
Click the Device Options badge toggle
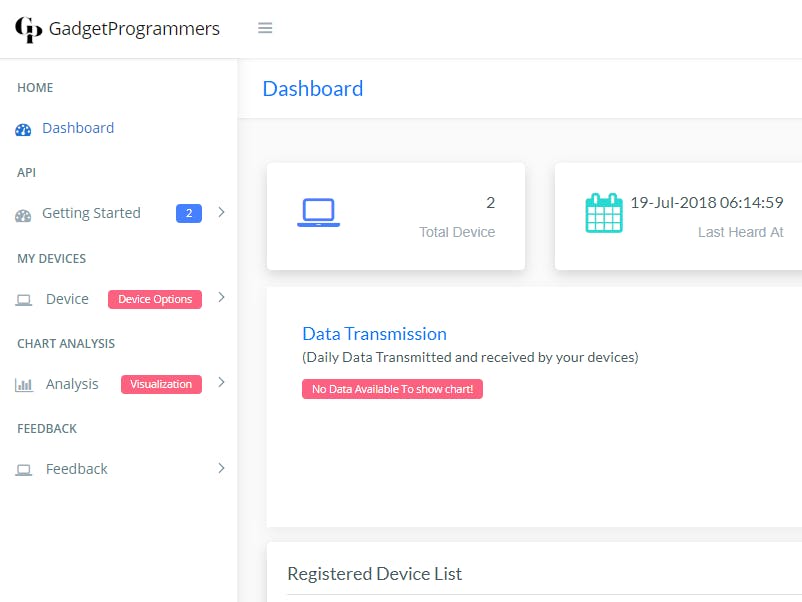[154, 298]
